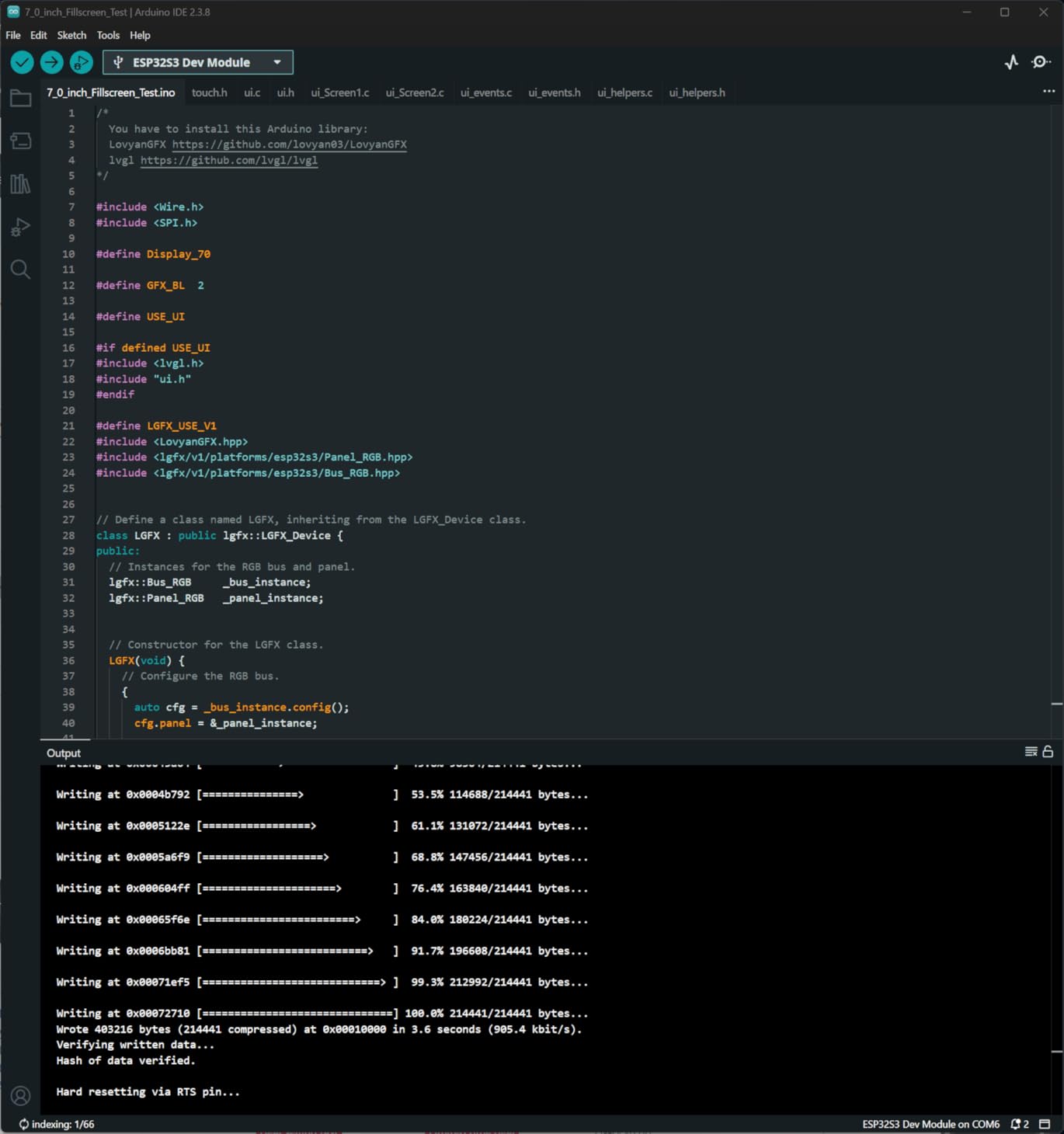
Task: Open the Debug sidebar panel
Action: click(21, 227)
